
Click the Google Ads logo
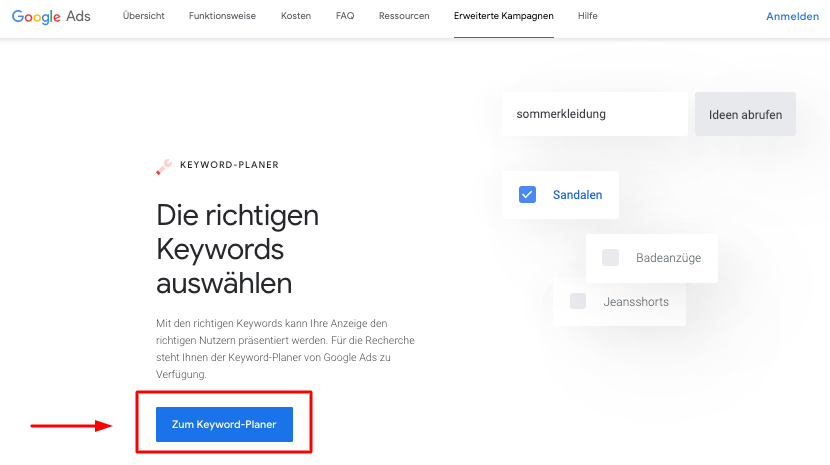click(x=51, y=16)
